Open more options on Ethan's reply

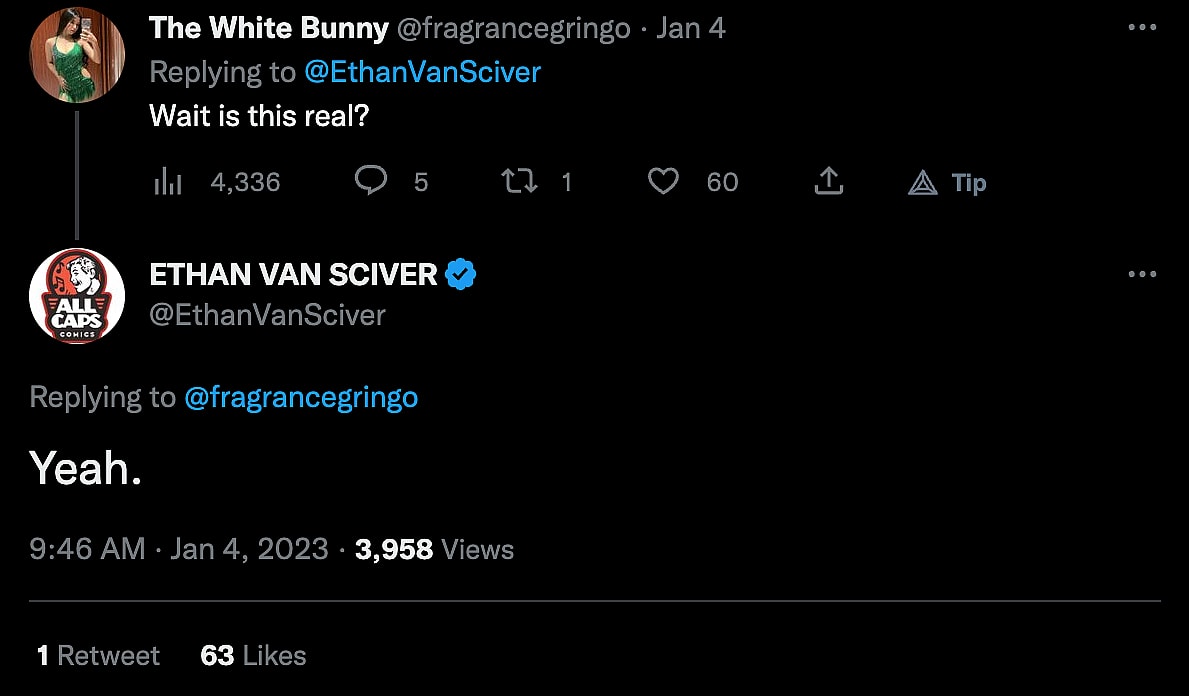1141,274
